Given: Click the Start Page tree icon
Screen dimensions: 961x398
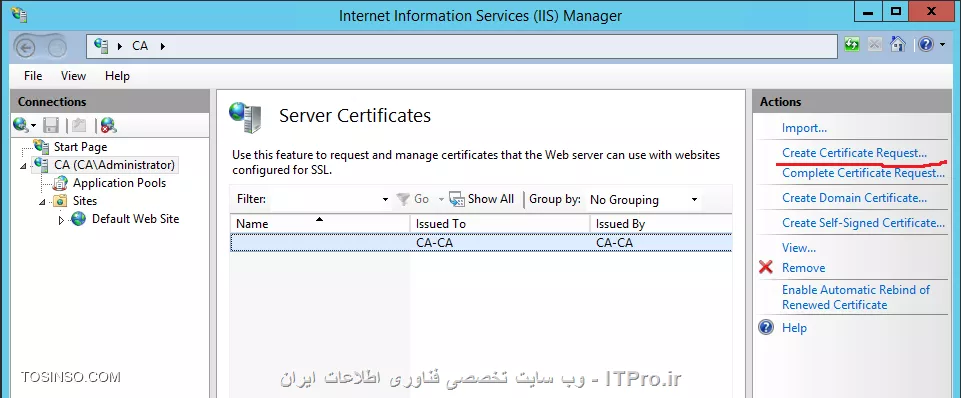Looking at the screenshot, I should 42,147.
